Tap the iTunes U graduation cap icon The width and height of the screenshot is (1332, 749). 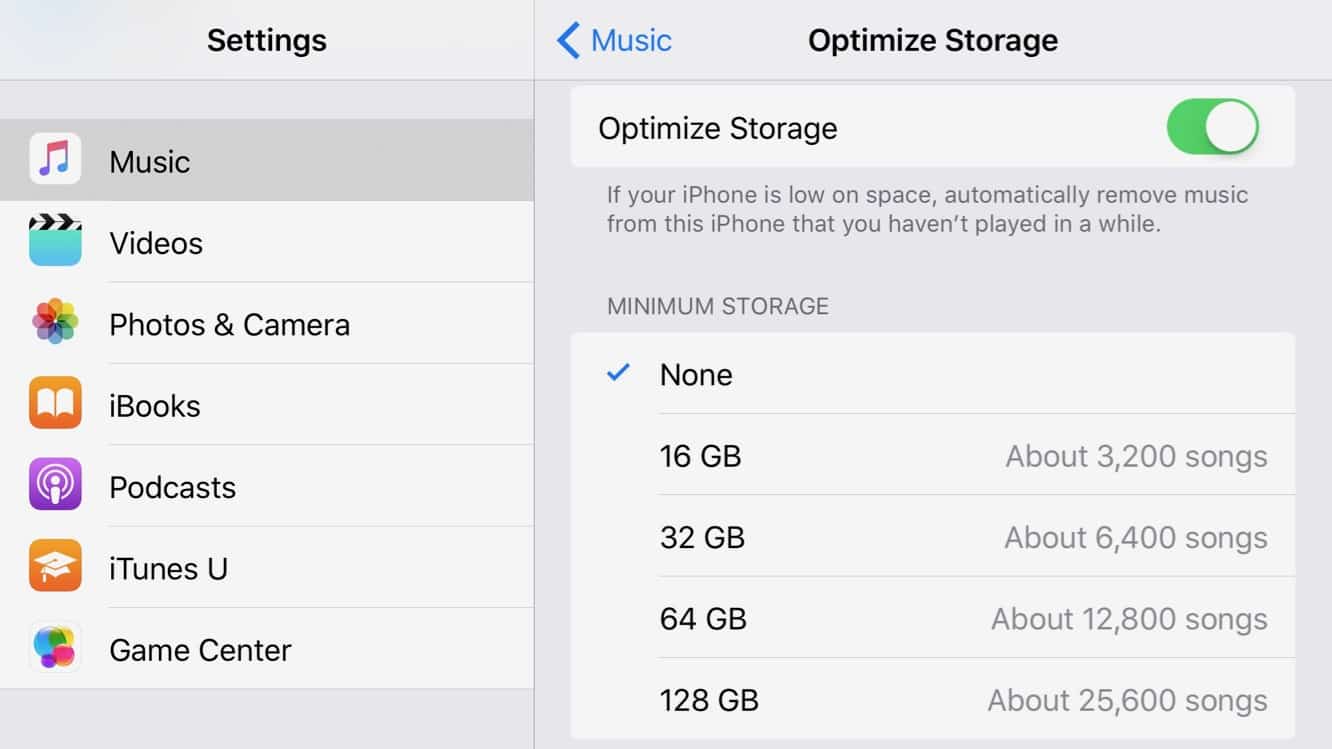[x=55, y=567]
